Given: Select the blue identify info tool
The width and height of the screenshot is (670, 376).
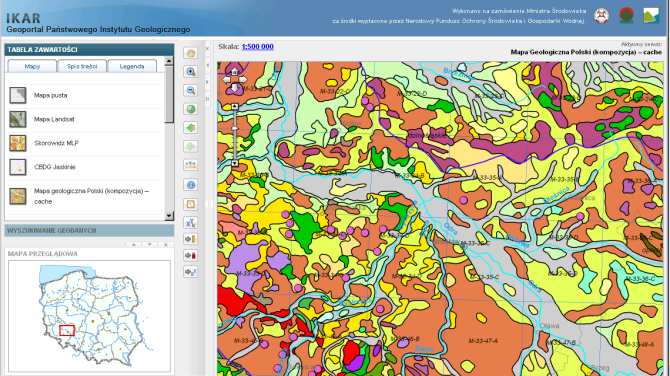Looking at the screenshot, I should (191, 185).
